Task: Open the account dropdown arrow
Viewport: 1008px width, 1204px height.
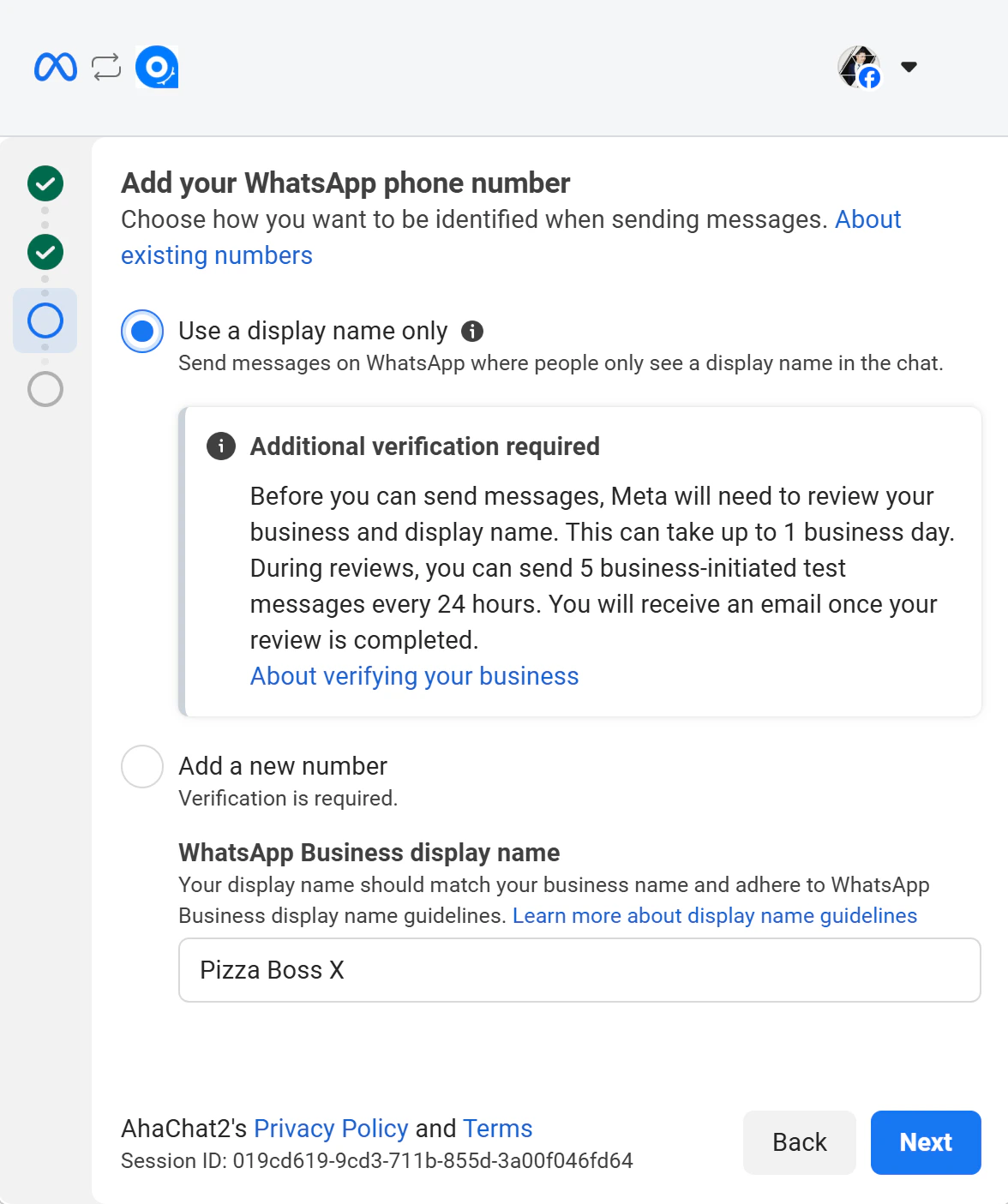Action: [x=909, y=67]
